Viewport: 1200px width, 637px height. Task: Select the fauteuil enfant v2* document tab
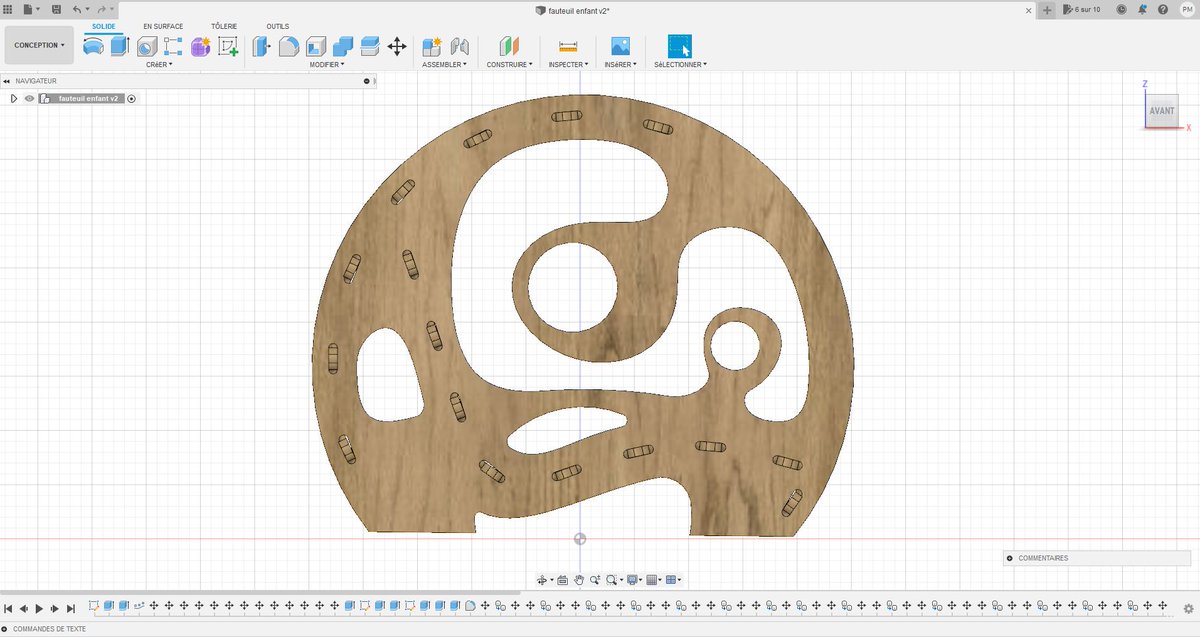click(573, 9)
